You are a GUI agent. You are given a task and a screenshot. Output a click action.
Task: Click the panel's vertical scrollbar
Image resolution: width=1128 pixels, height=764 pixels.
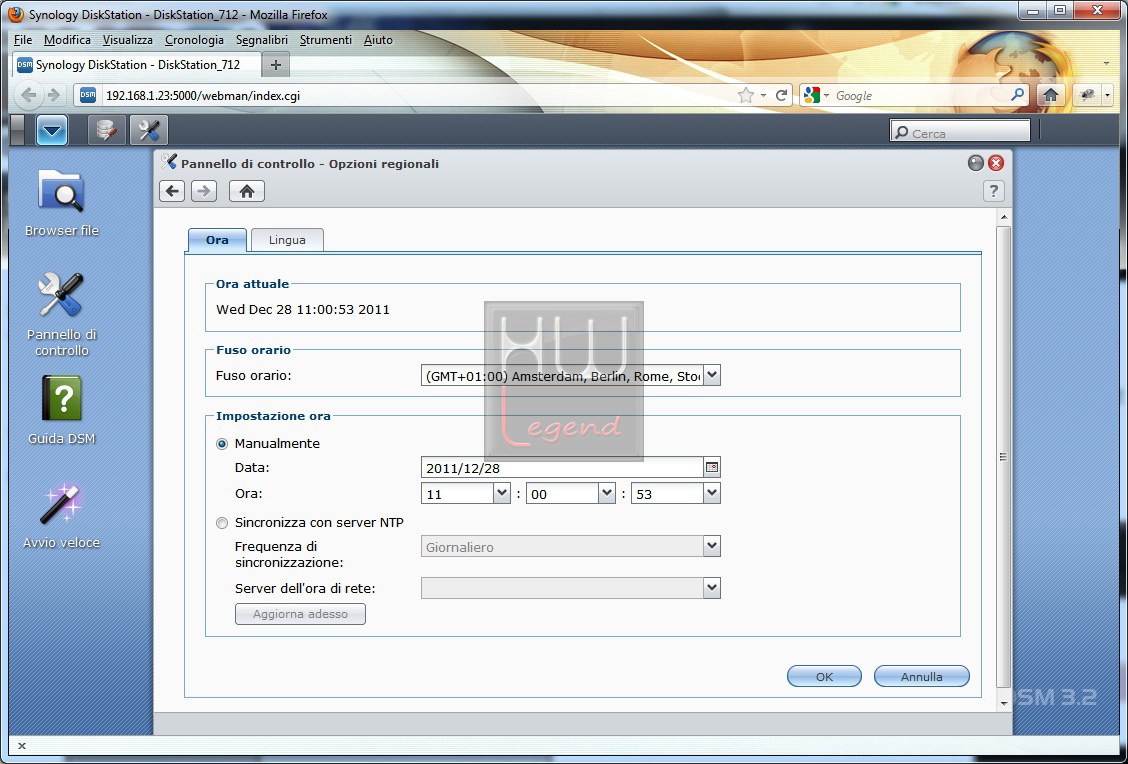click(1004, 456)
